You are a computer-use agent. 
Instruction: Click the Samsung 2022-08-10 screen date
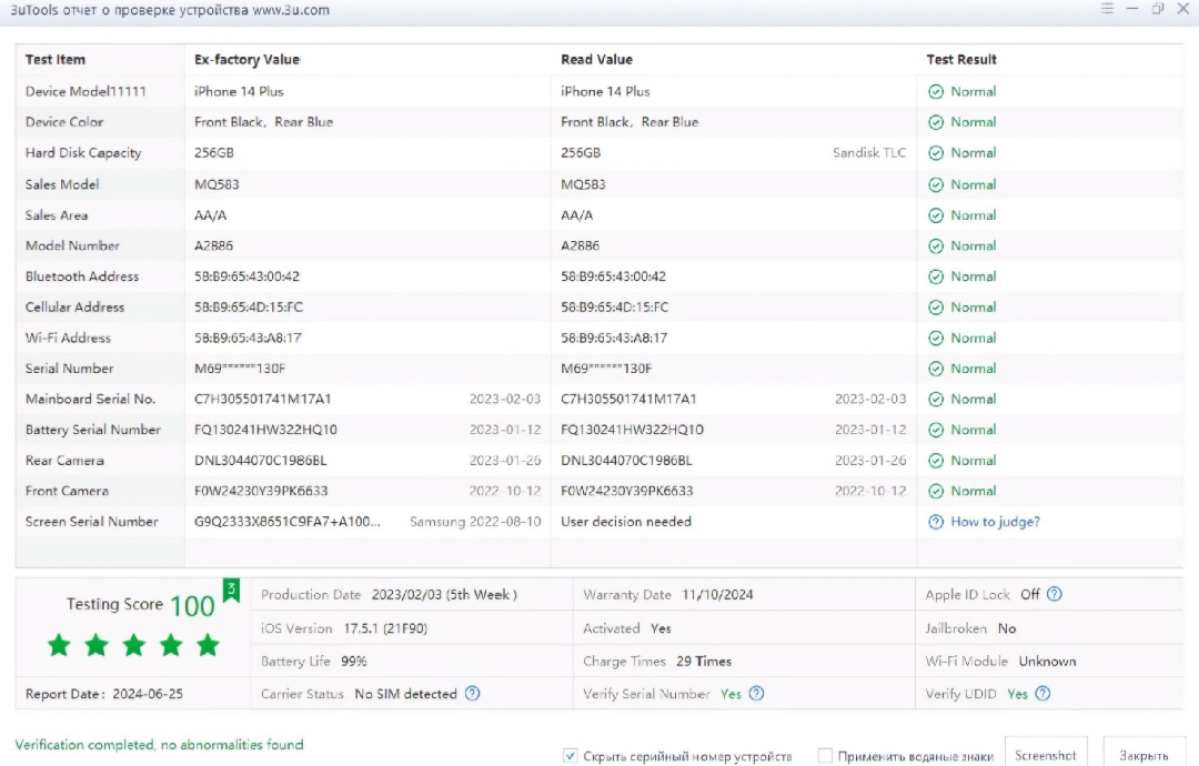[x=475, y=521]
